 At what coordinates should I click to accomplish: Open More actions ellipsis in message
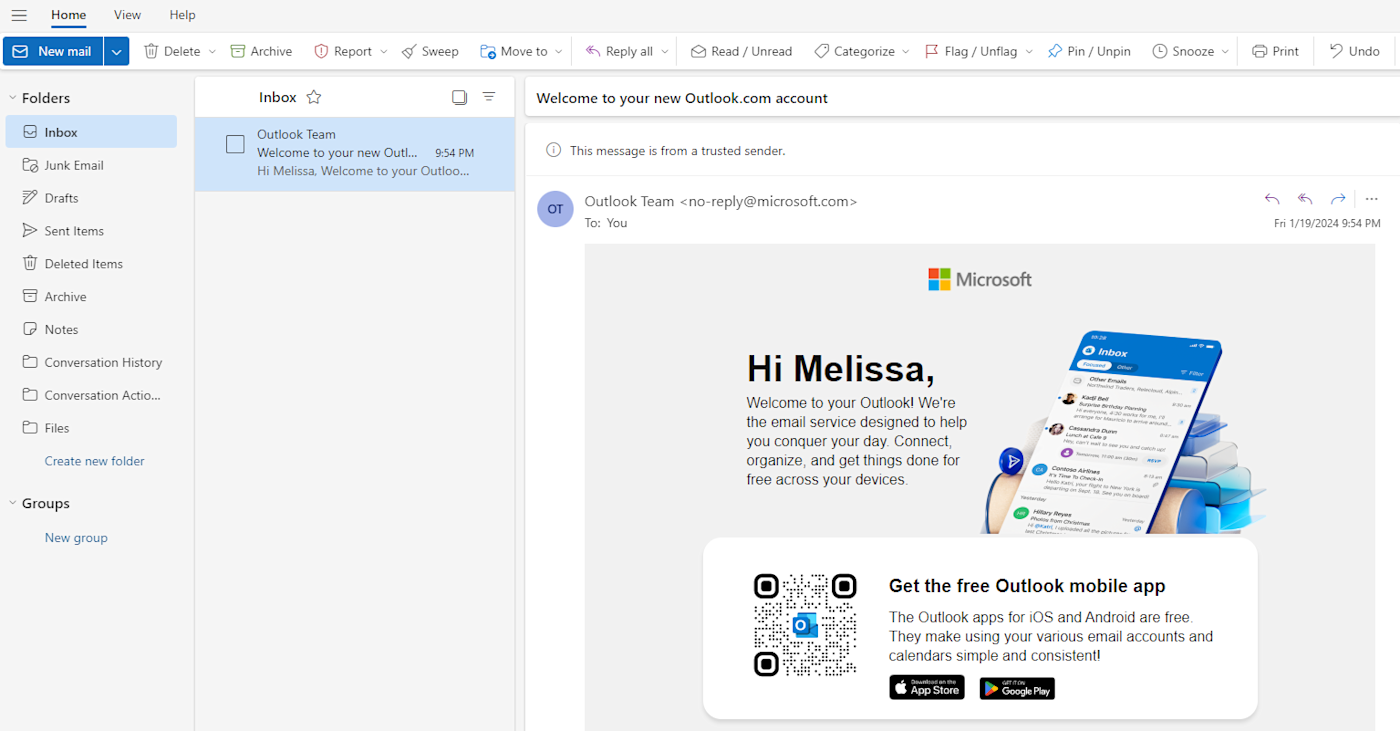coord(1372,199)
